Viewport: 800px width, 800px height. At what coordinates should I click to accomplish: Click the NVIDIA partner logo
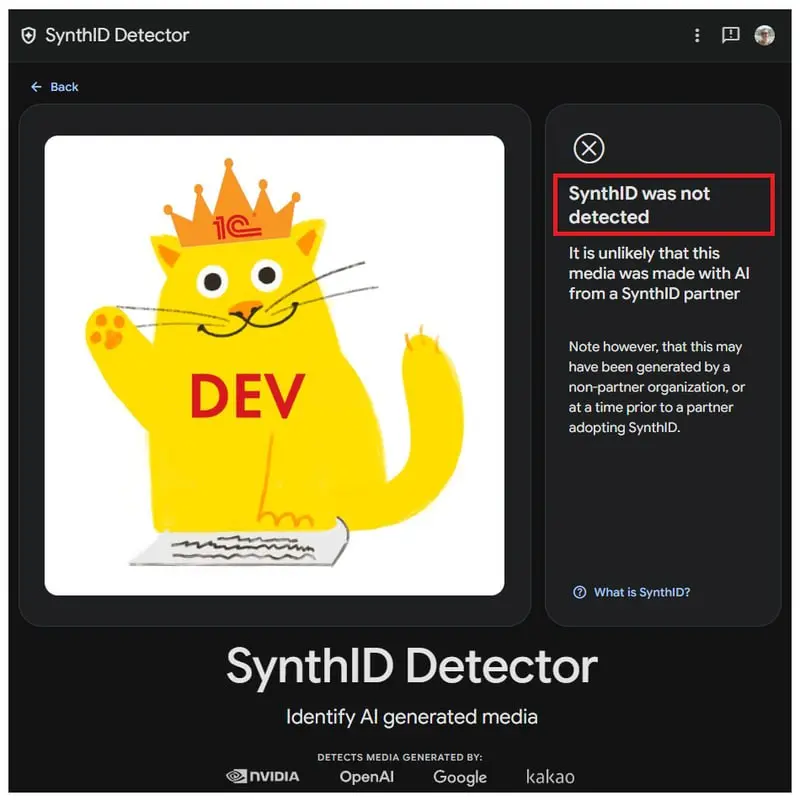click(x=263, y=777)
